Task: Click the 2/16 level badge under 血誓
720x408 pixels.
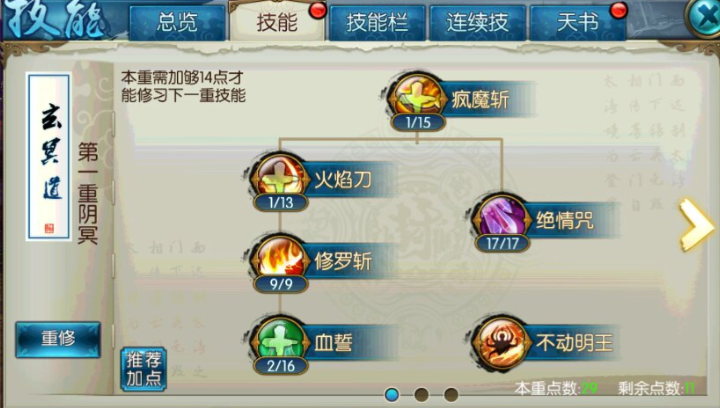Action: (x=281, y=366)
